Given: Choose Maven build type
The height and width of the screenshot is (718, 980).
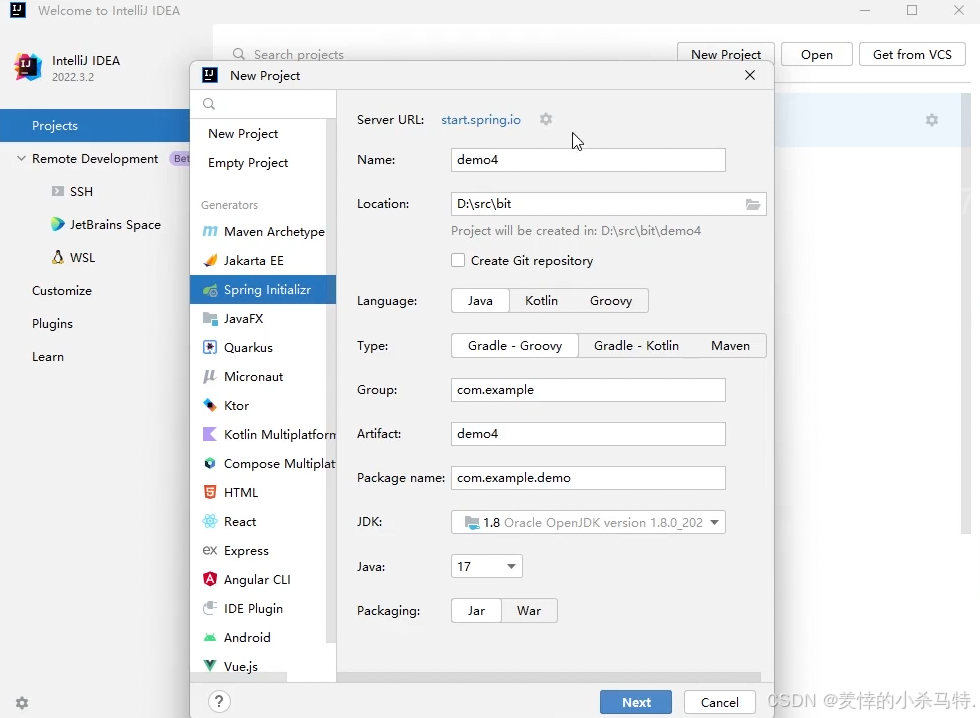Looking at the screenshot, I should tap(730, 346).
